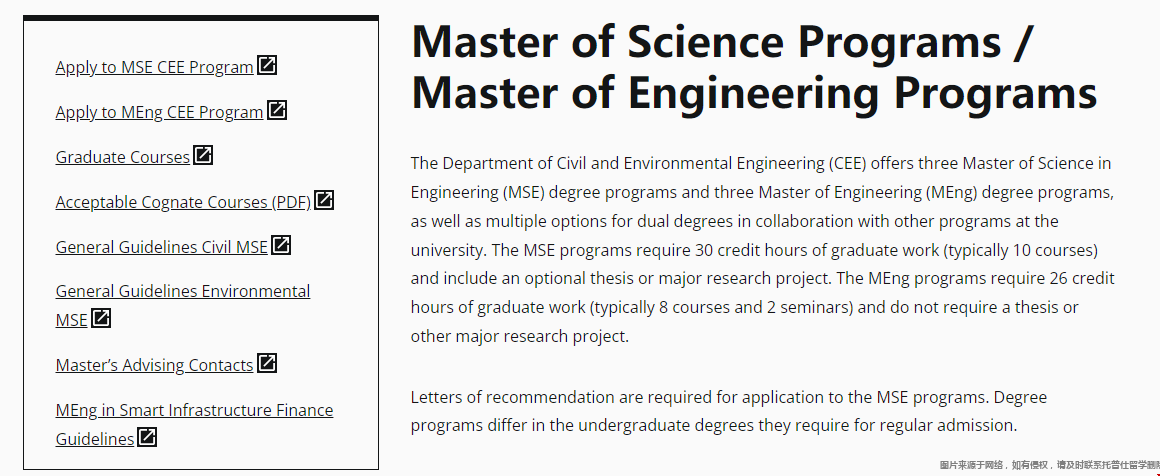Screen dimensions: 1160x476
Task: Open the General Guidelines Environmental MSE link
Action: point(182,291)
